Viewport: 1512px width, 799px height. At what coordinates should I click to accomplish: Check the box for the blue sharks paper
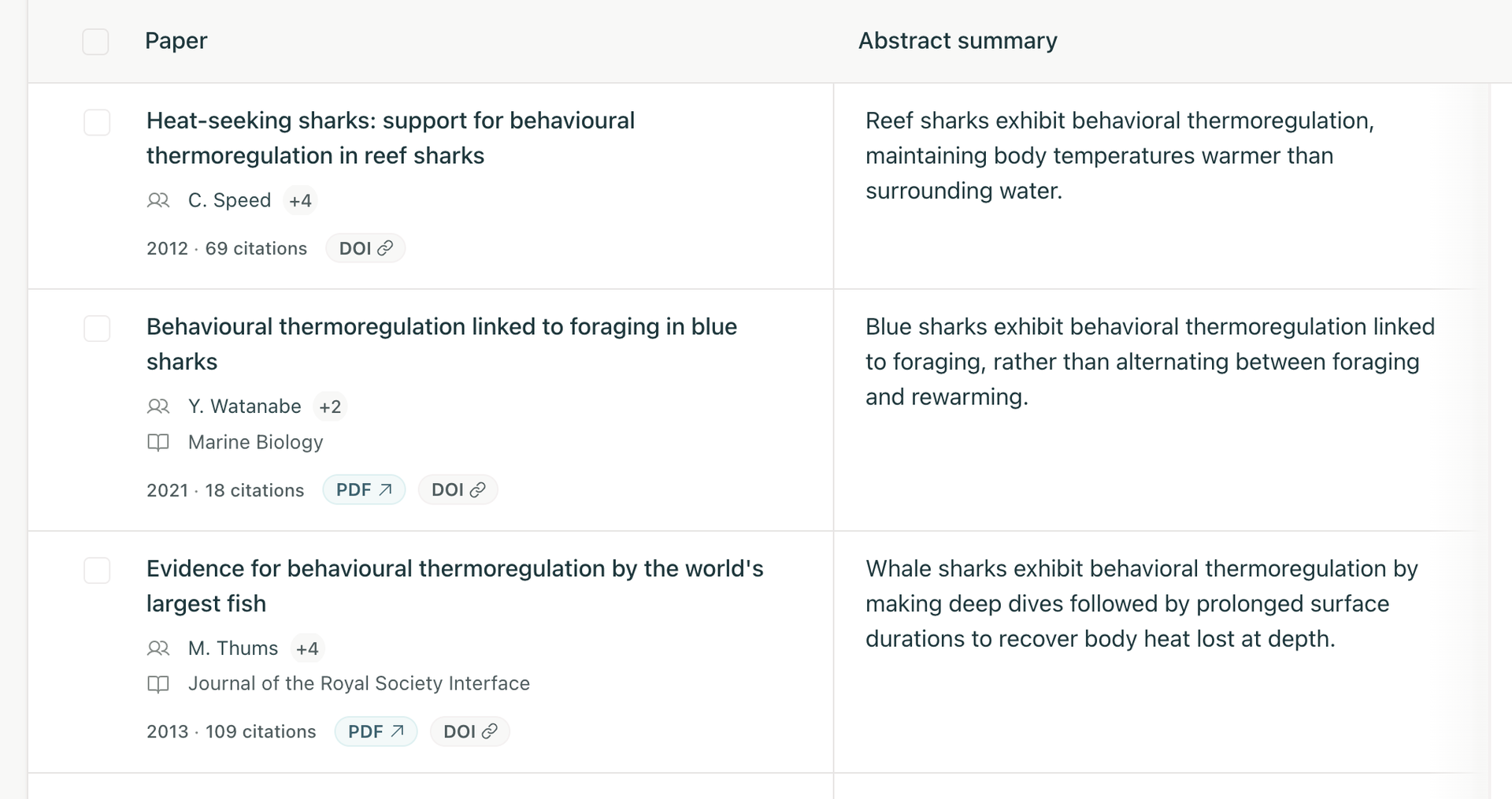[x=97, y=329]
